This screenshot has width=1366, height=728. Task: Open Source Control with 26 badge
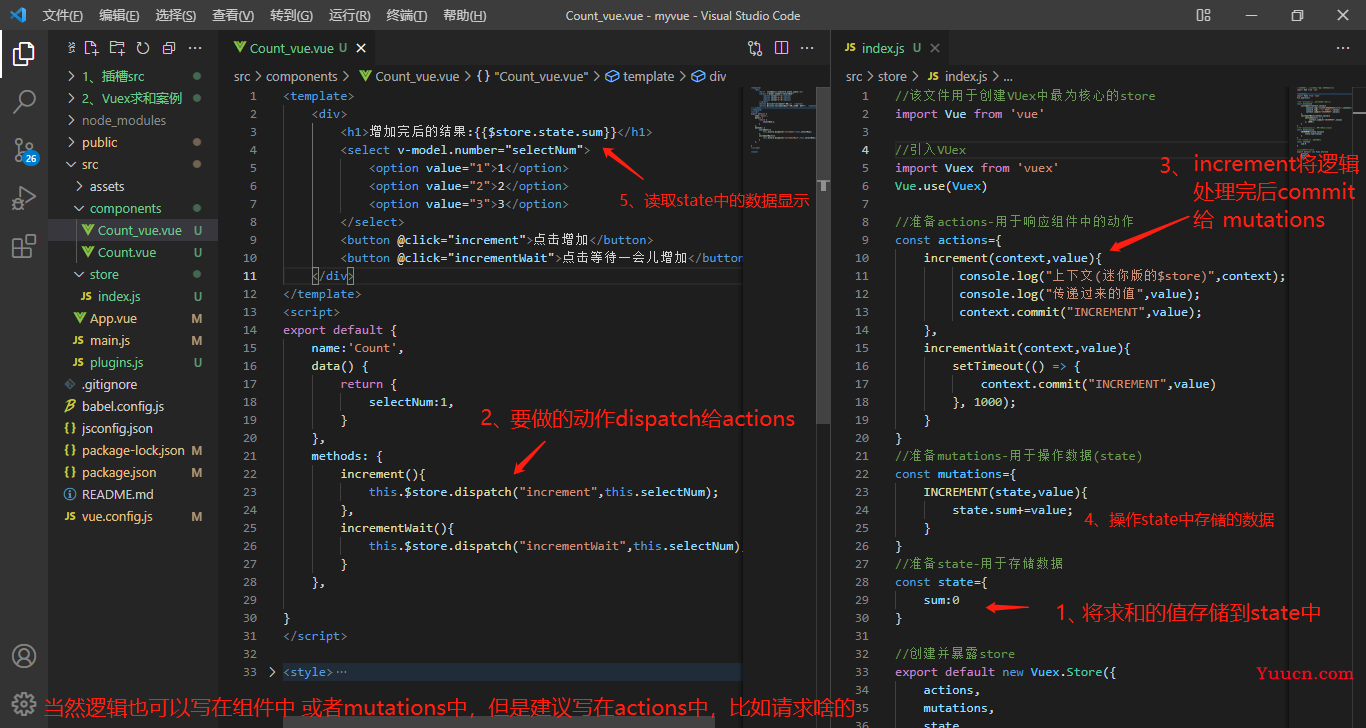24,150
